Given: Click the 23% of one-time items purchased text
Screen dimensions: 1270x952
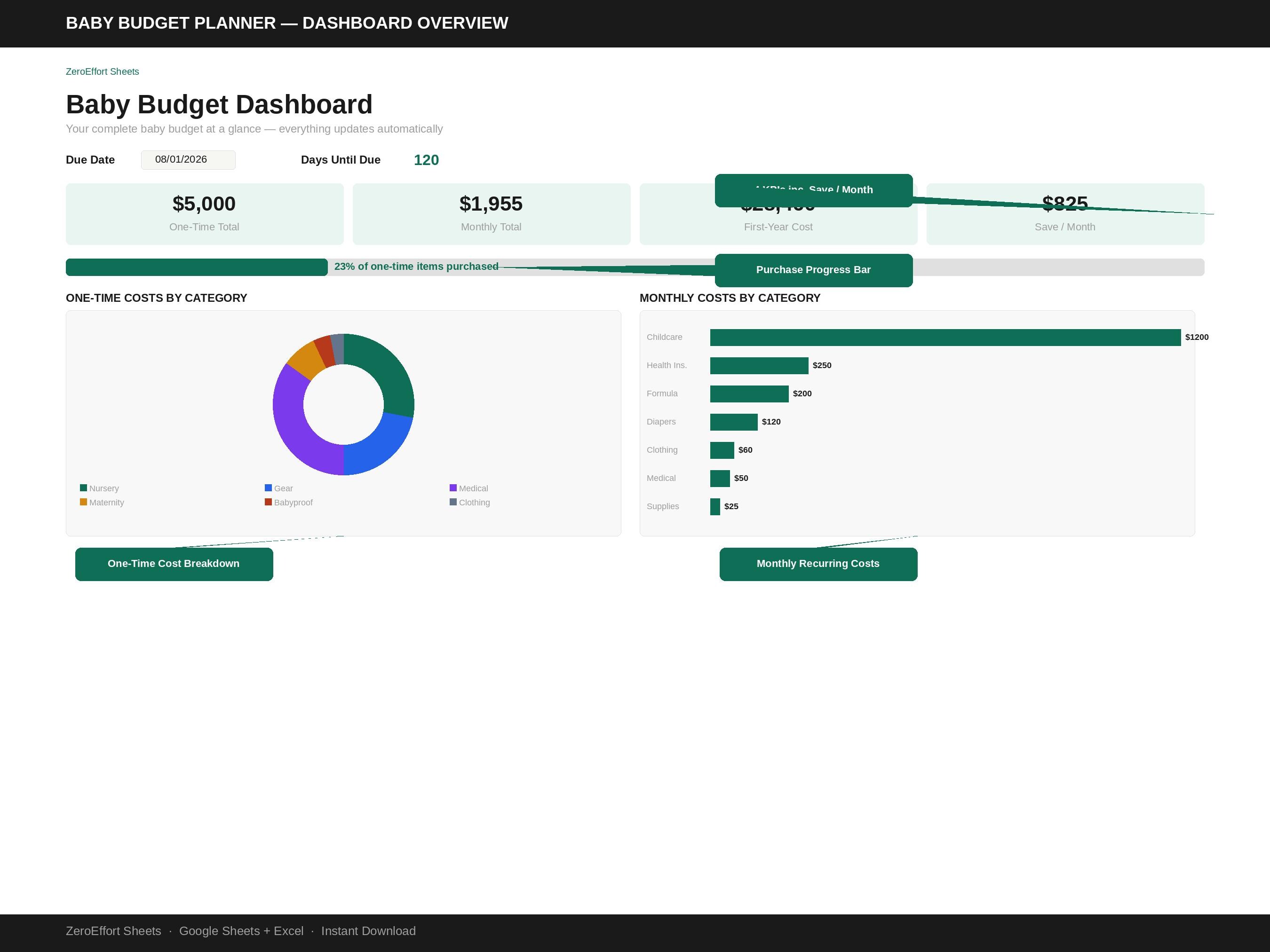Looking at the screenshot, I should click(x=416, y=266).
